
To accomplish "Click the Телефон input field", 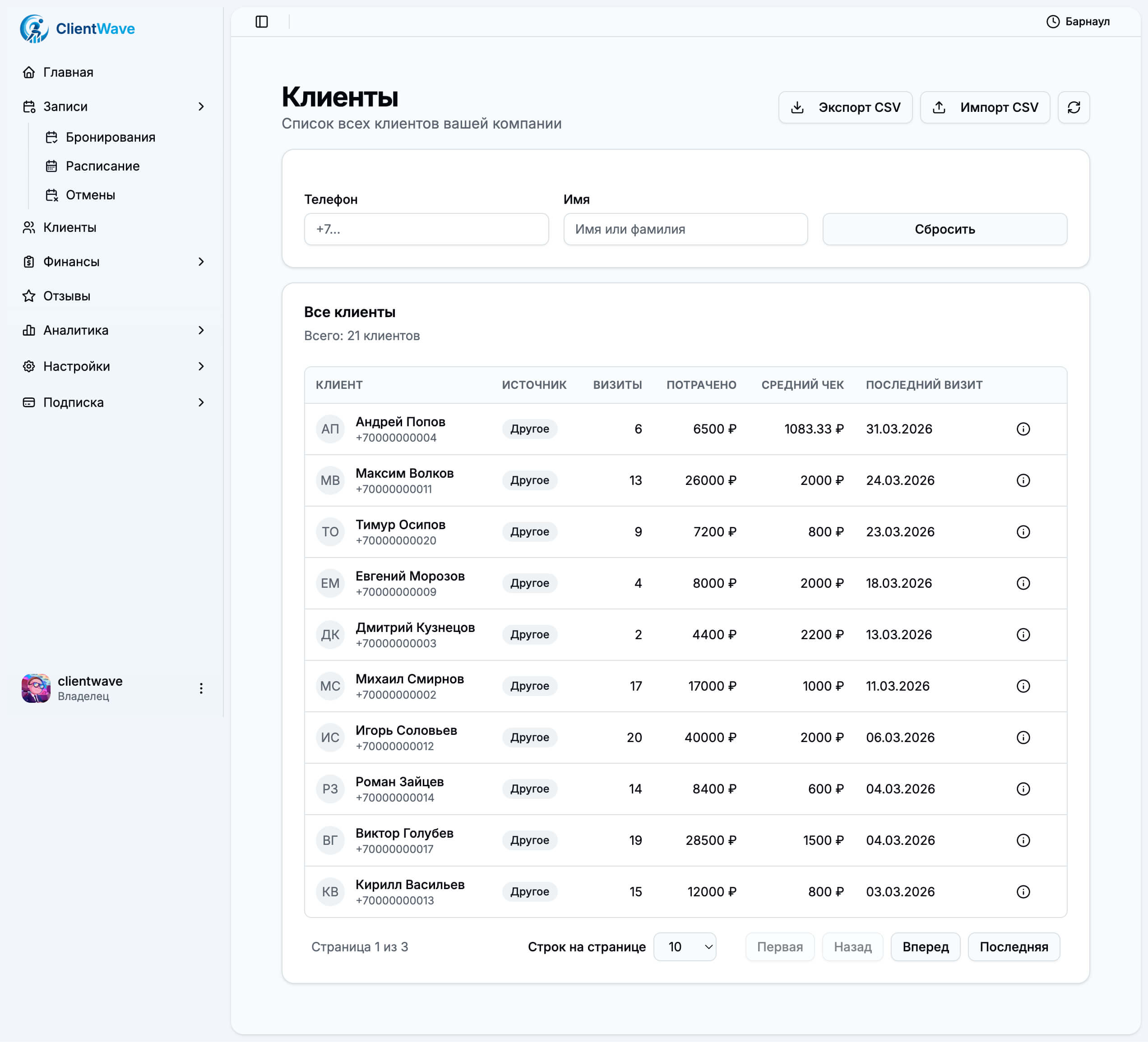I will pyautogui.click(x=426, y=229).
